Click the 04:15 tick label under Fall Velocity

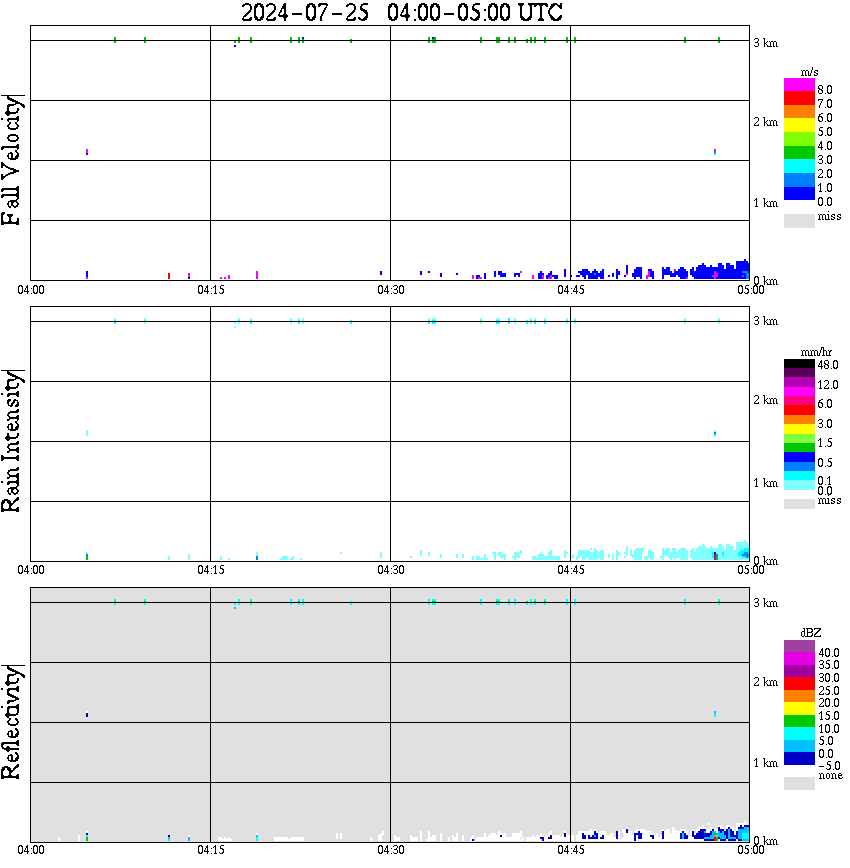210,290
